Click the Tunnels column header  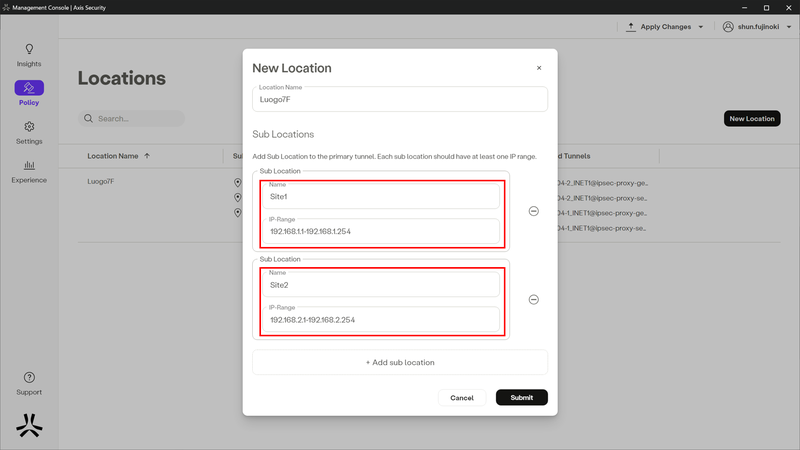pyautogui.click(x=574, y=156)
